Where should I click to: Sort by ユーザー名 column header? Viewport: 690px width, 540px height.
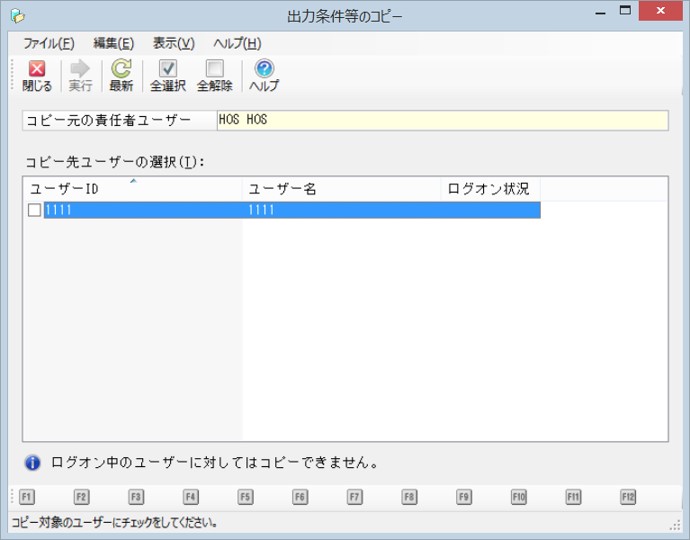pyautogui.click(x=341, y=189)
